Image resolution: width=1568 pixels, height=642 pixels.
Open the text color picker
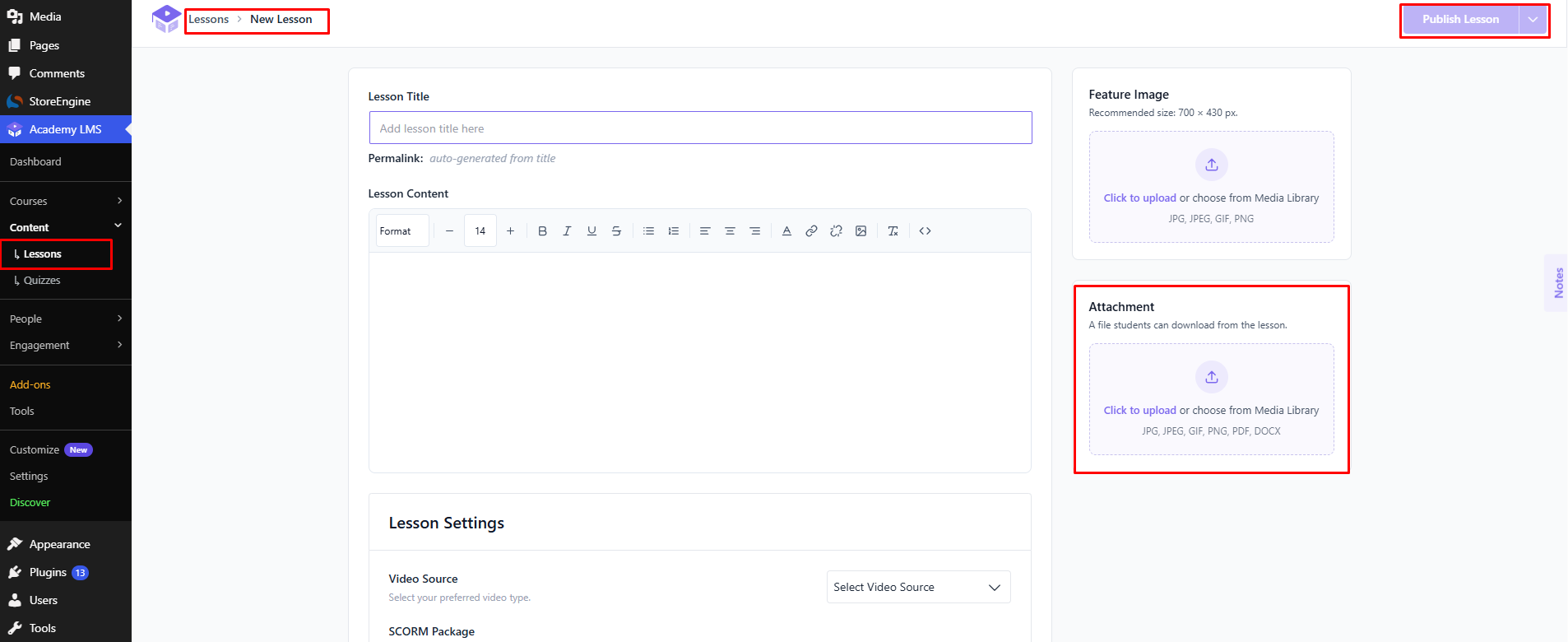(786, 231)
